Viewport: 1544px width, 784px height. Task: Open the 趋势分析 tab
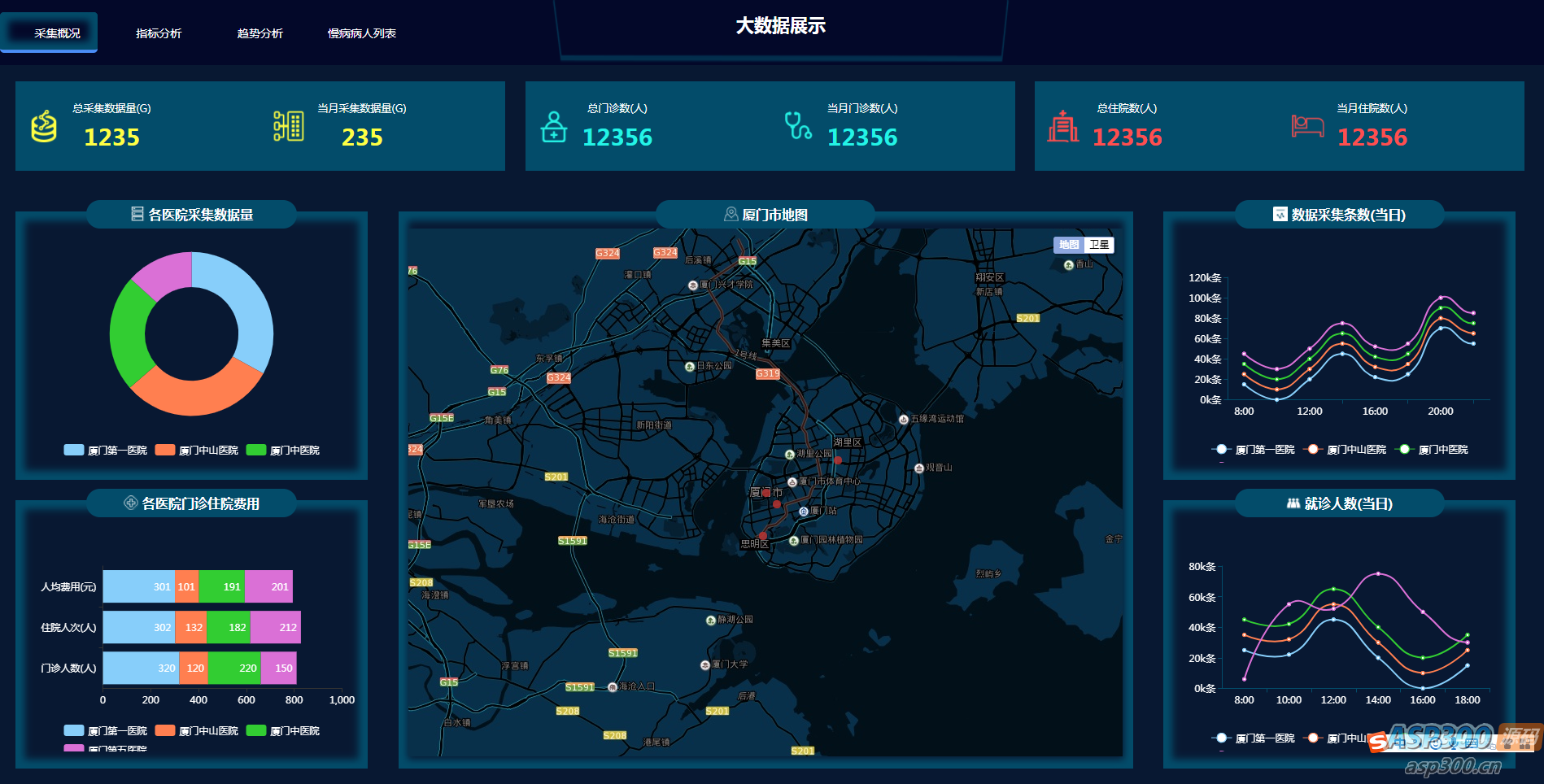260,33
